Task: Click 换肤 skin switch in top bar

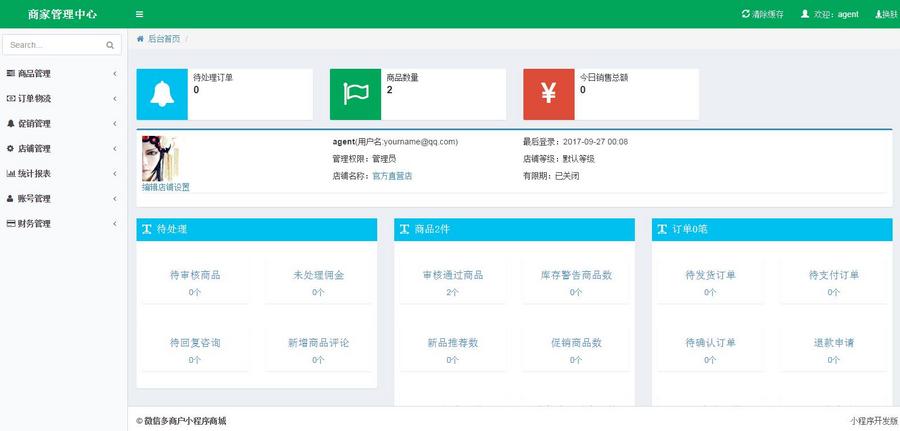Action: tap(887, 14)
